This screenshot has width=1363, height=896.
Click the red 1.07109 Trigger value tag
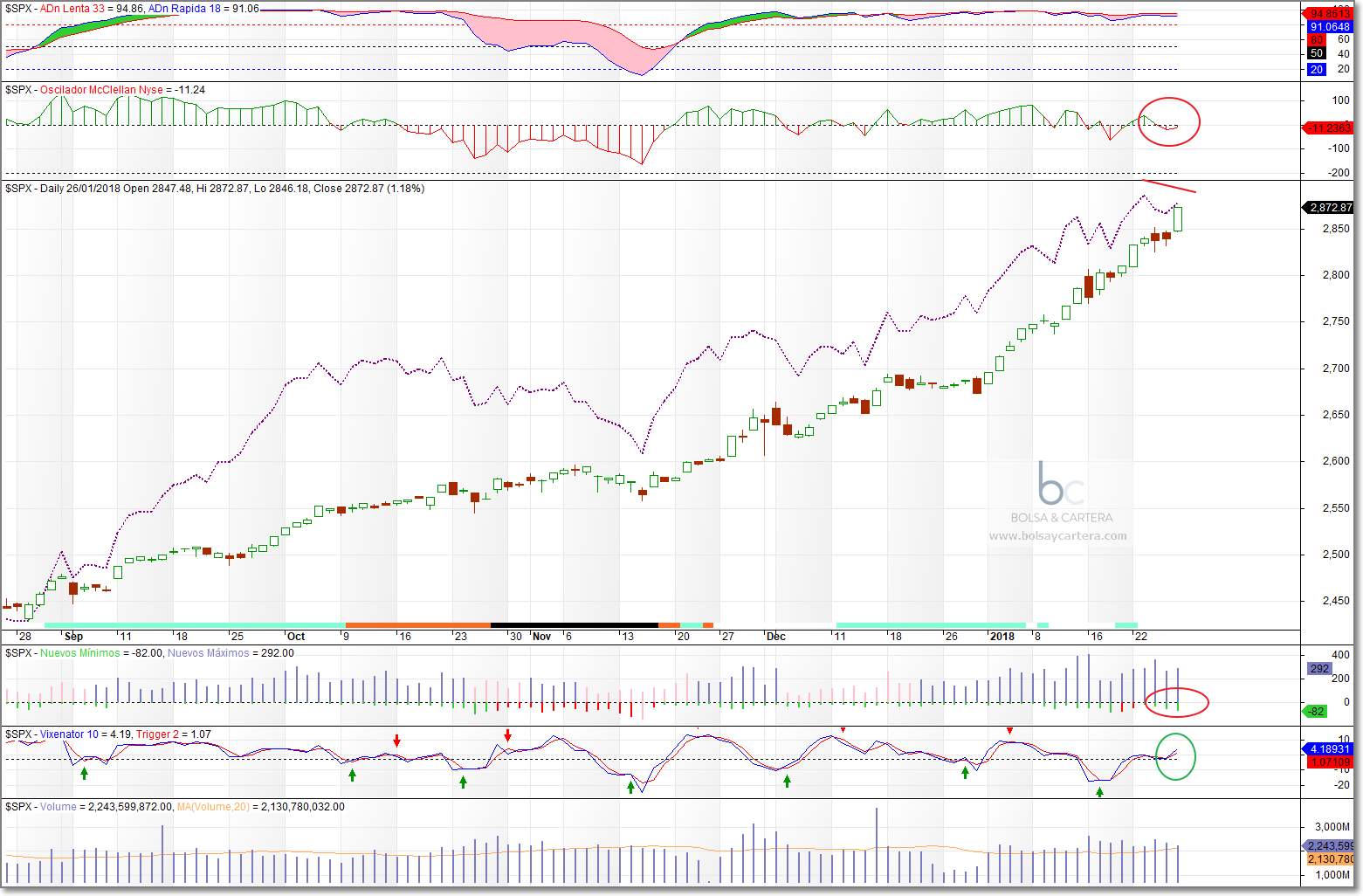pos(1330,762)
